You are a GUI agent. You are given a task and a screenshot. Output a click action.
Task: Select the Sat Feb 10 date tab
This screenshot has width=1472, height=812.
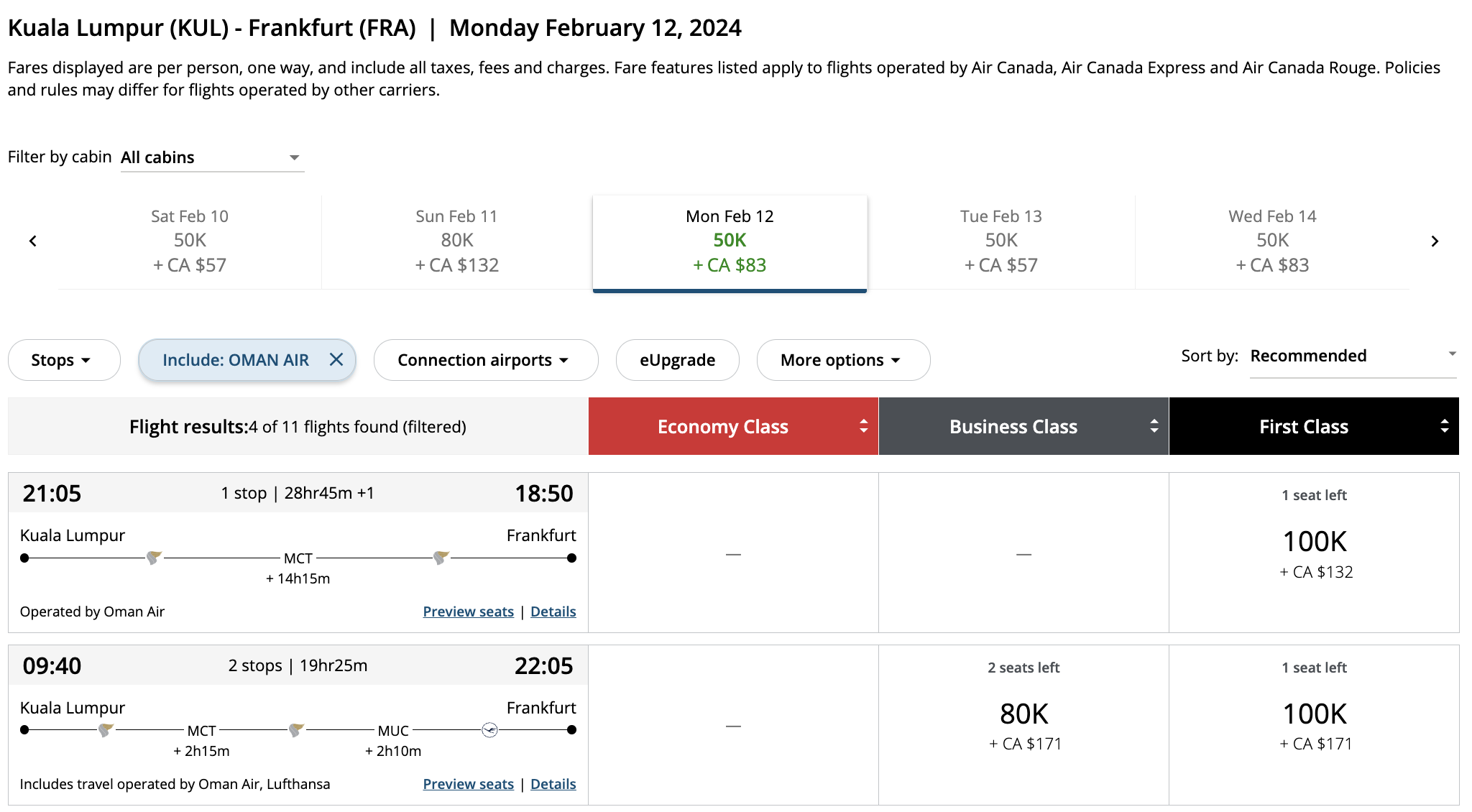click(x=190, y=241)
